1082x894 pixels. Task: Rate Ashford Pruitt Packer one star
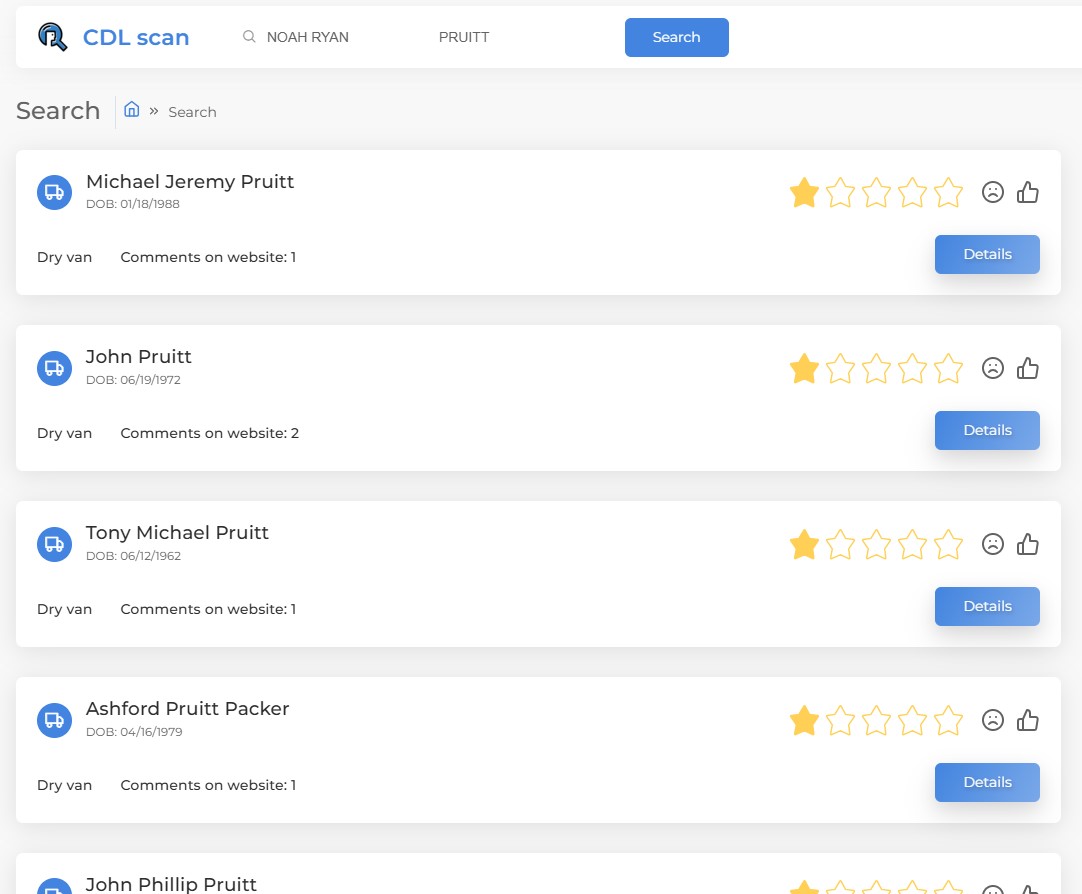[x=804, y=720]
